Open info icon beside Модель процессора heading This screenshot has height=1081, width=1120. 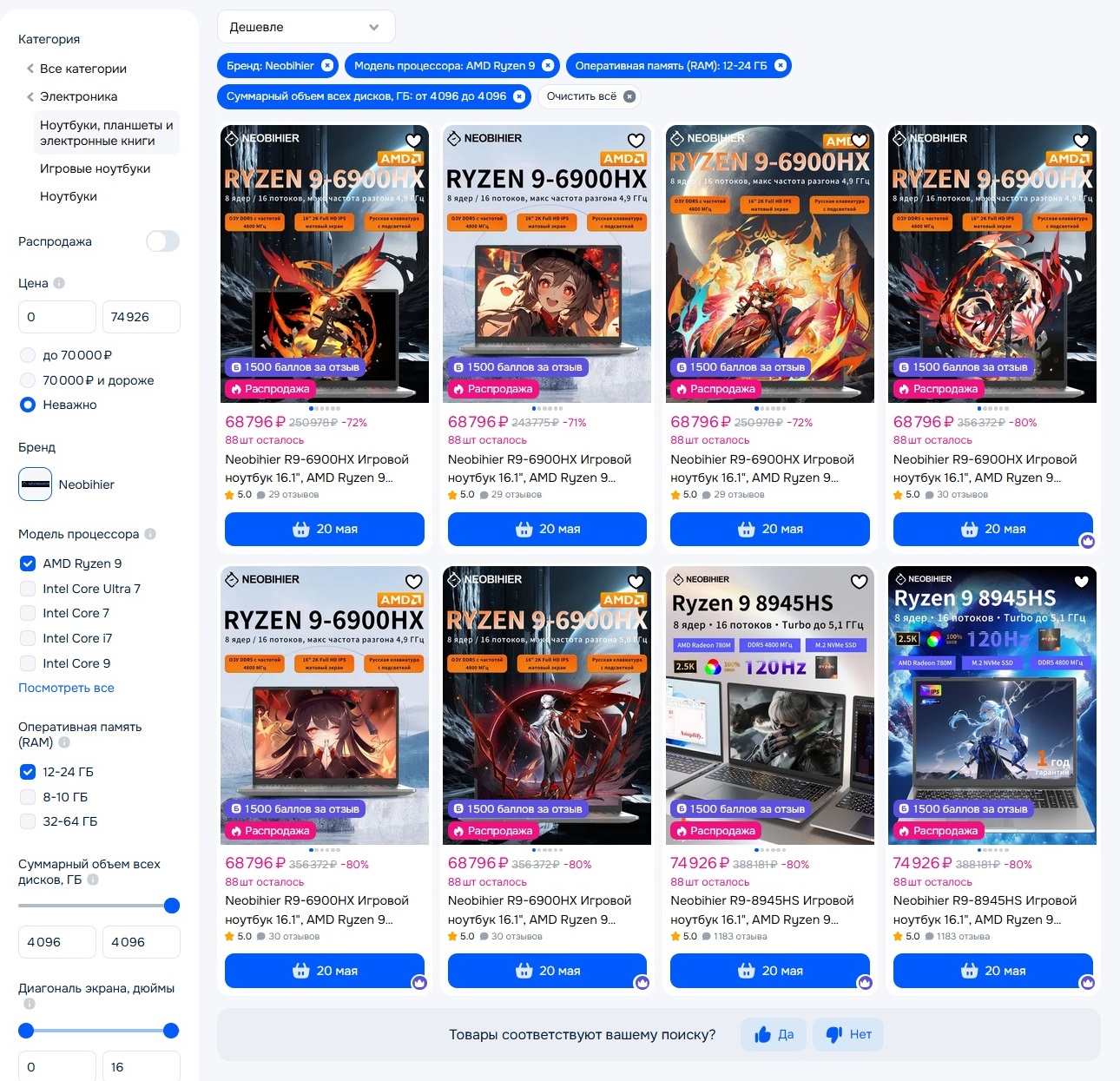click(x=150, y=534)
